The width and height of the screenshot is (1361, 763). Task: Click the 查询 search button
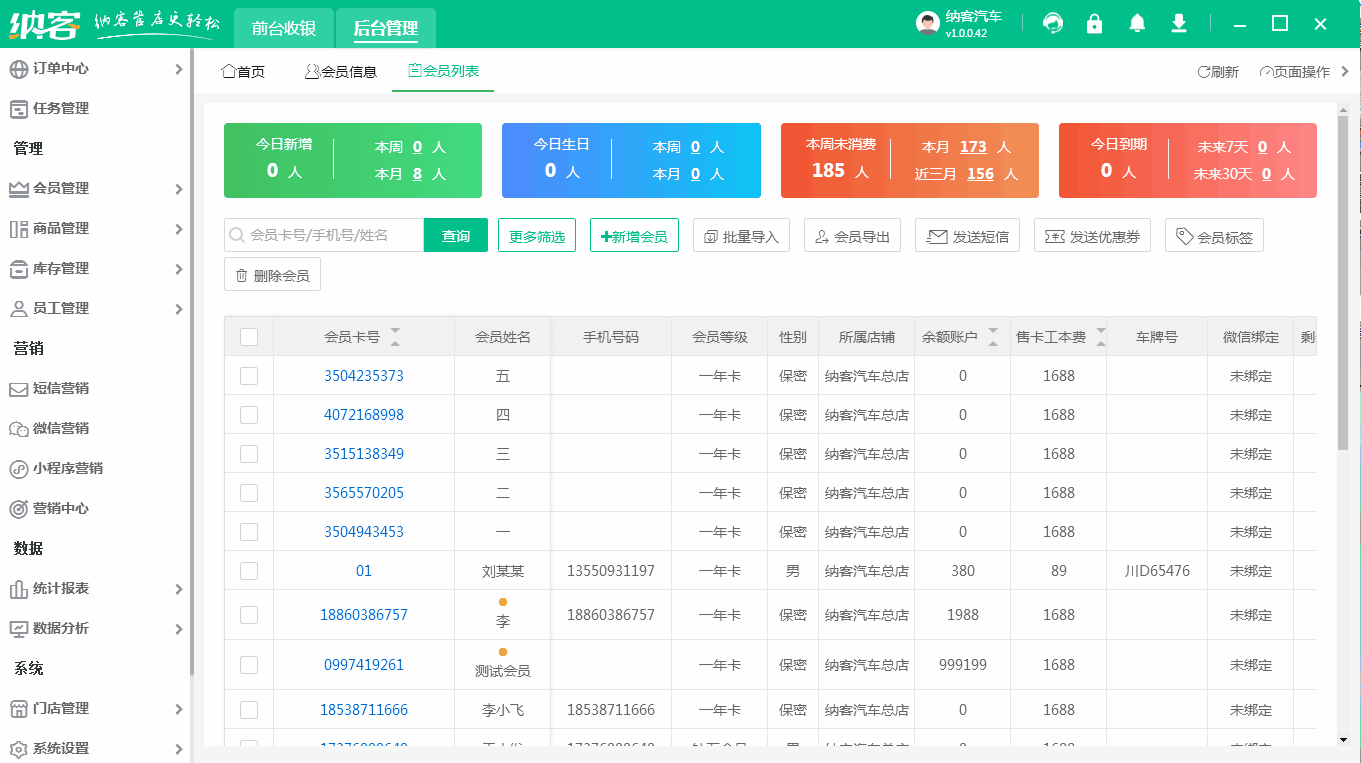pos(455,235)
